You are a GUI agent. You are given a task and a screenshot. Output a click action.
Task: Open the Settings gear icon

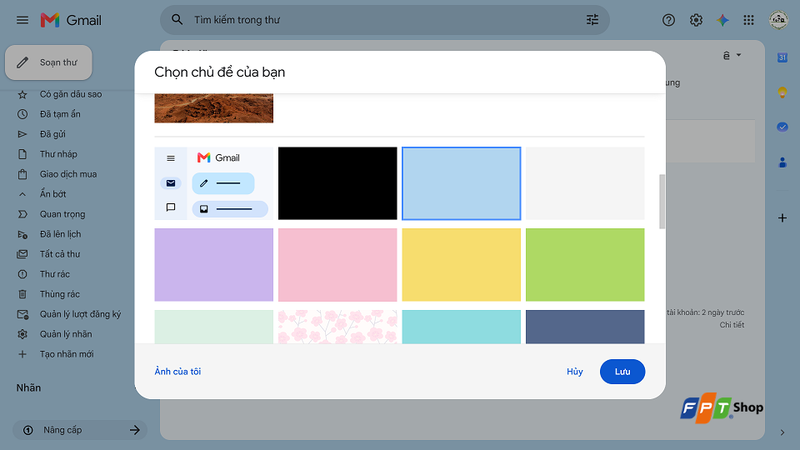[696, 20]
